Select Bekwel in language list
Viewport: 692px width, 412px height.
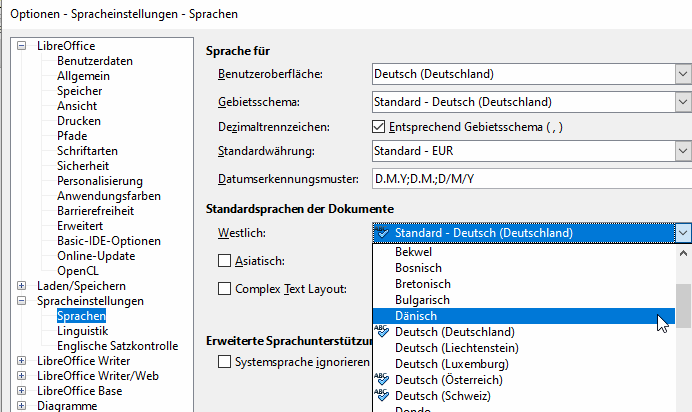click(x=524, y=252)
